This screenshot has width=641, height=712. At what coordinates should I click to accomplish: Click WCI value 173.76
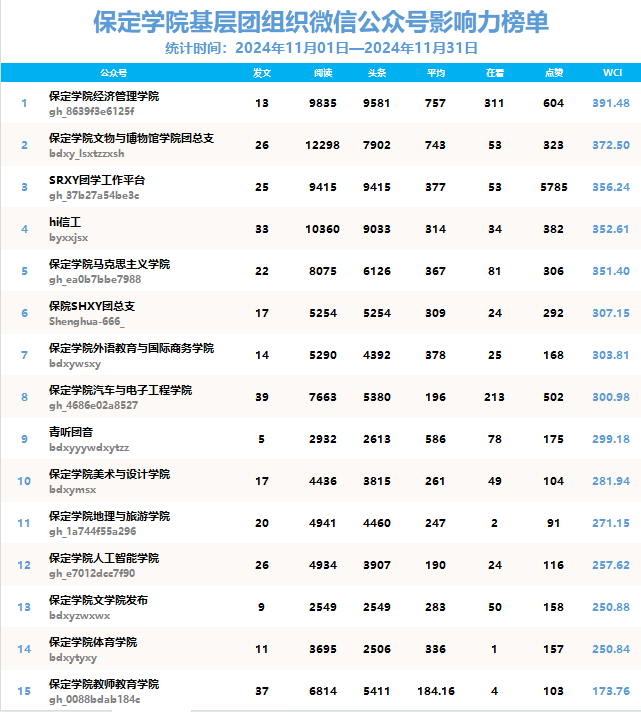(x=611, y=691)
